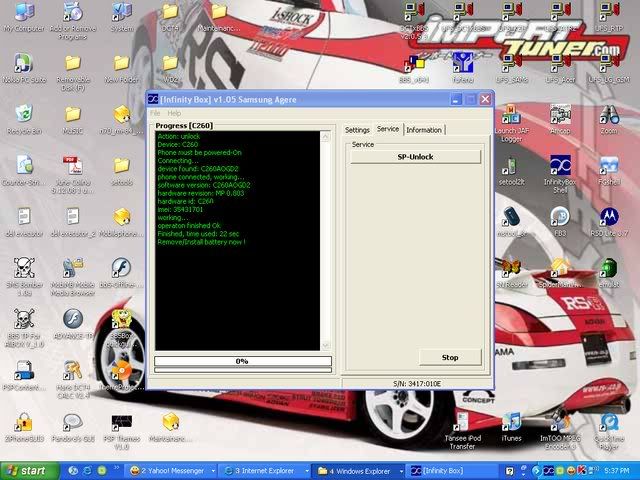This screenshot has width=640, height=480.
Task: Click the Stop button
Action: click(450, 357)
